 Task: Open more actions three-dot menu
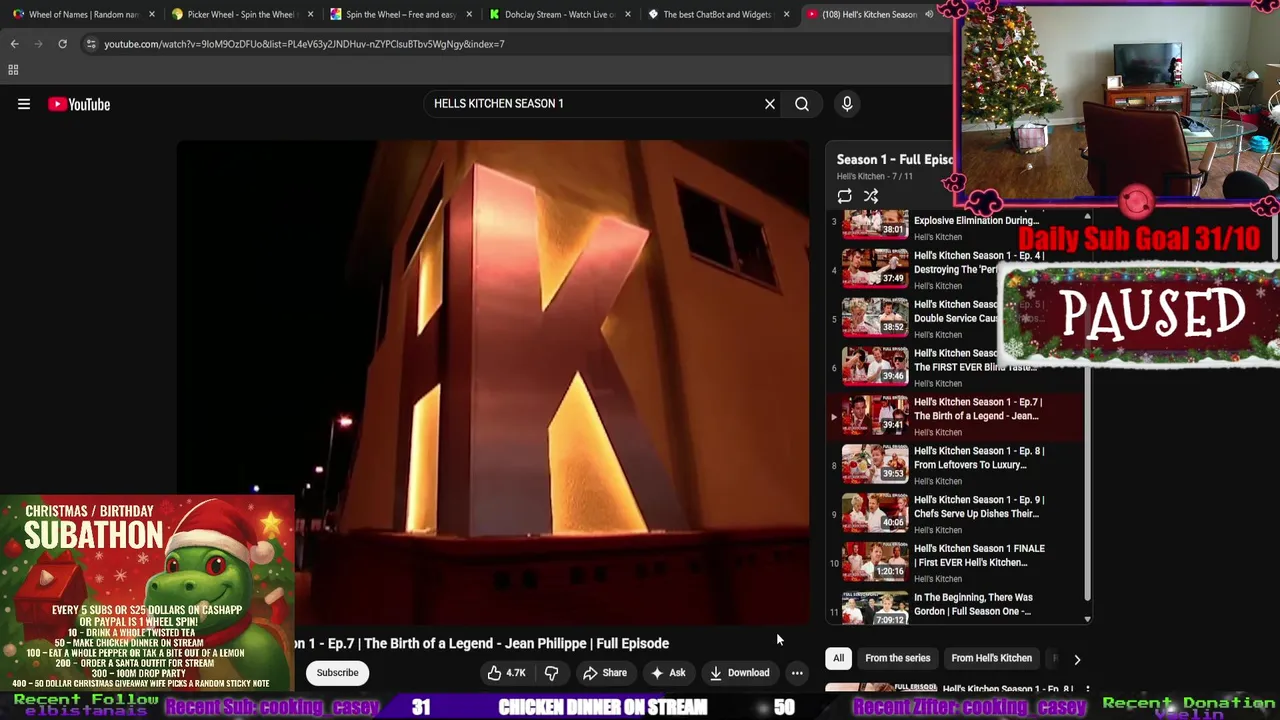tap(797, 673)
